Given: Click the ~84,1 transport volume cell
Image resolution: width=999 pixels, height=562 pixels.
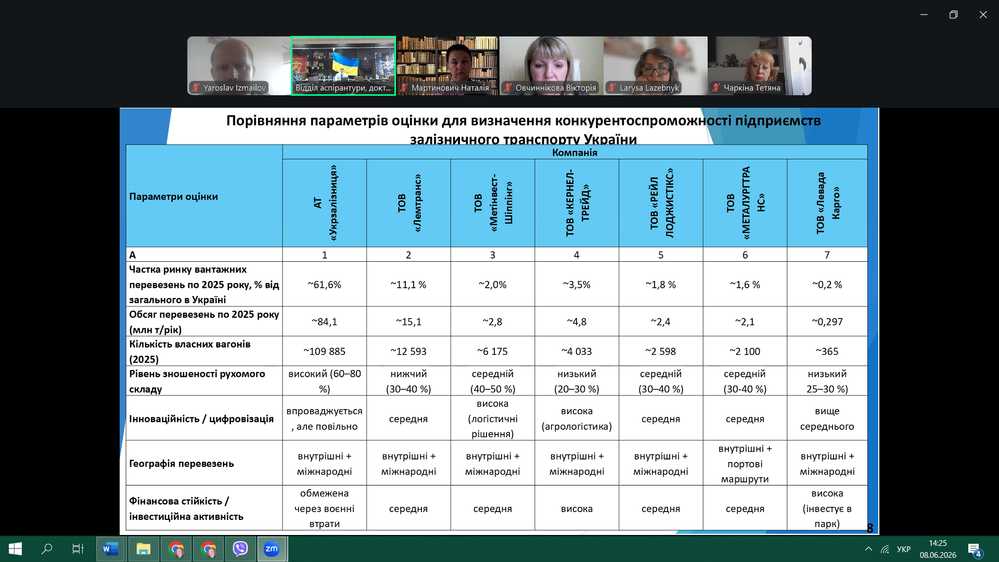Looking at the screenshot, I should (x=324, y=322).
